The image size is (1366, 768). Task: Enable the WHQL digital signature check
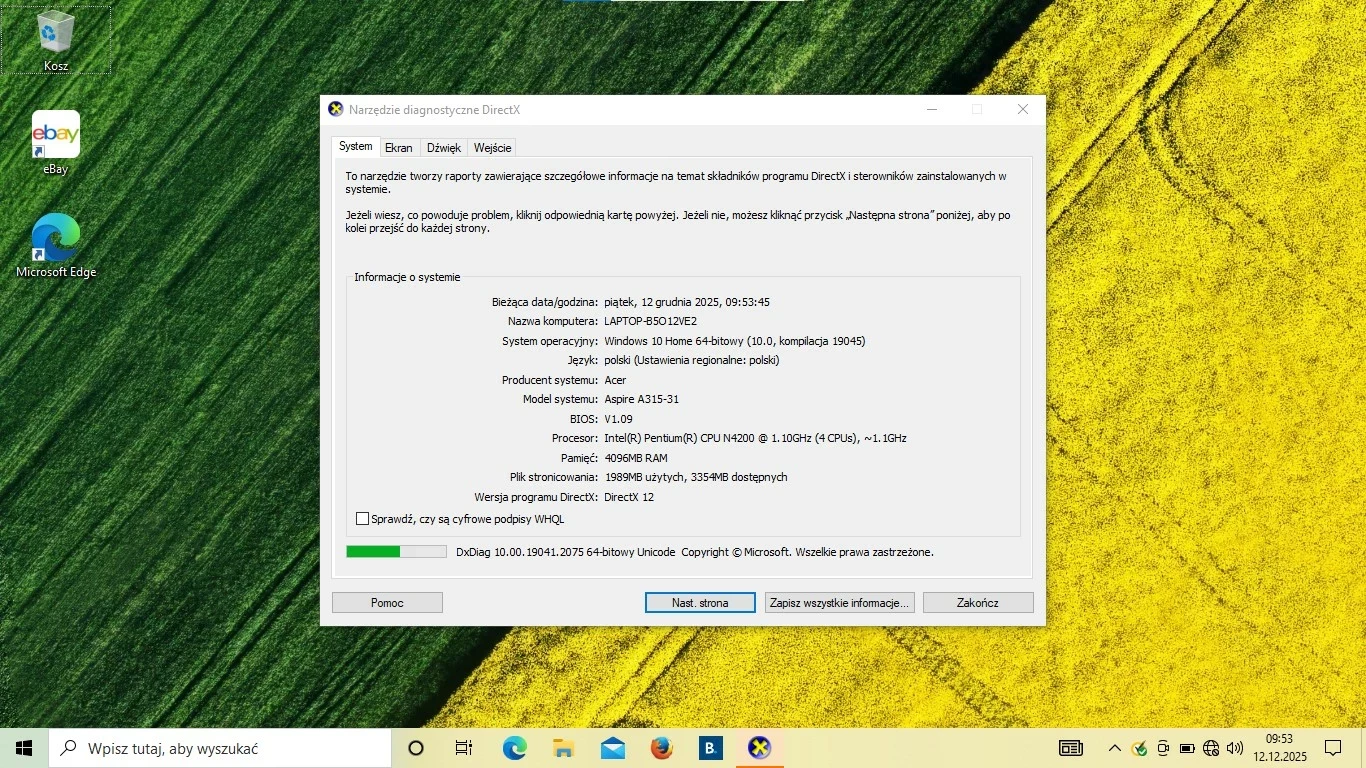[363, 518]
